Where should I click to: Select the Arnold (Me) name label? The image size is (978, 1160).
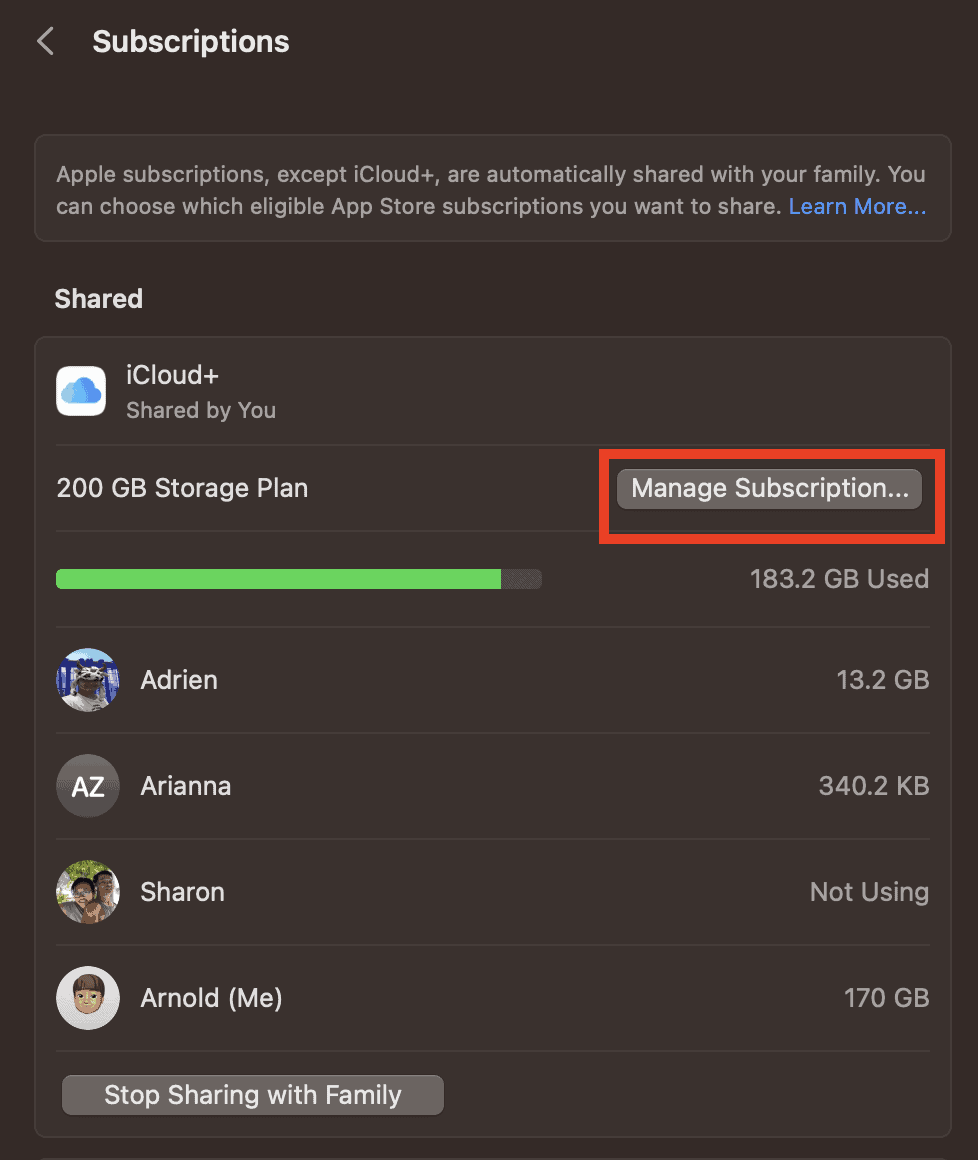(x=212, y=998)
